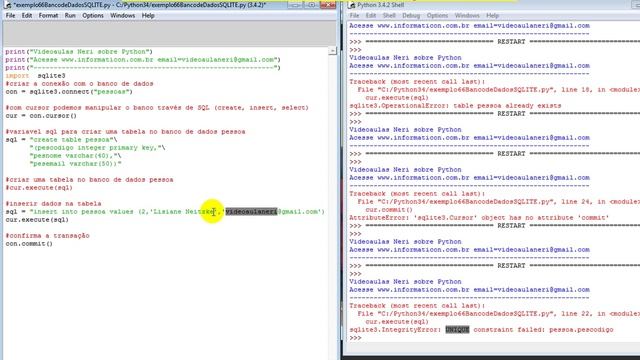The image size is (640, 360).
Task: Open the File menu in Python Shell
Action: tap(354, 16)
